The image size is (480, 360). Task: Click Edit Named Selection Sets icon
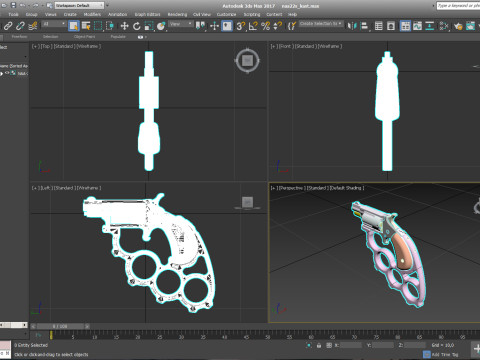[292, 26]
